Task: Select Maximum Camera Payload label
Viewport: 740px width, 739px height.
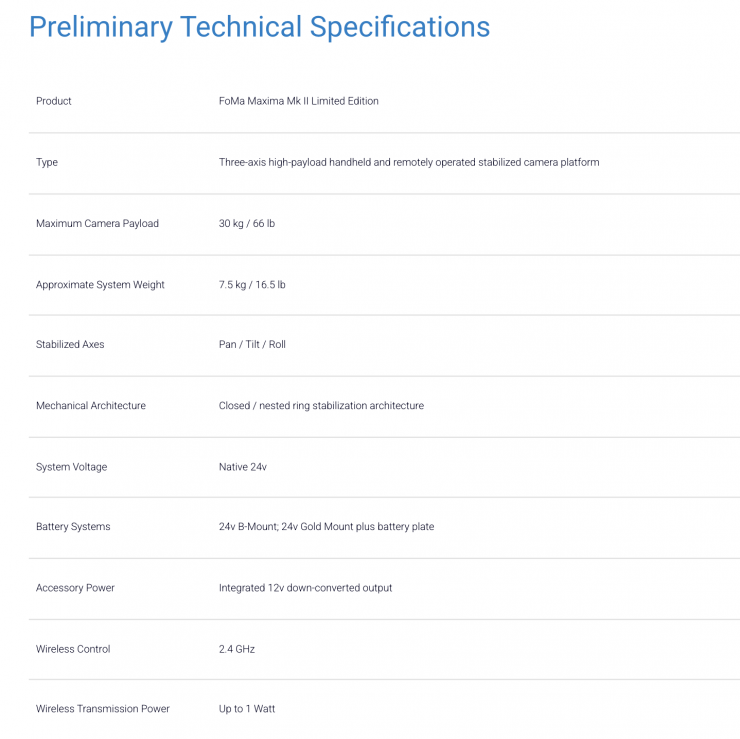Action: click(x=97, y=224)
